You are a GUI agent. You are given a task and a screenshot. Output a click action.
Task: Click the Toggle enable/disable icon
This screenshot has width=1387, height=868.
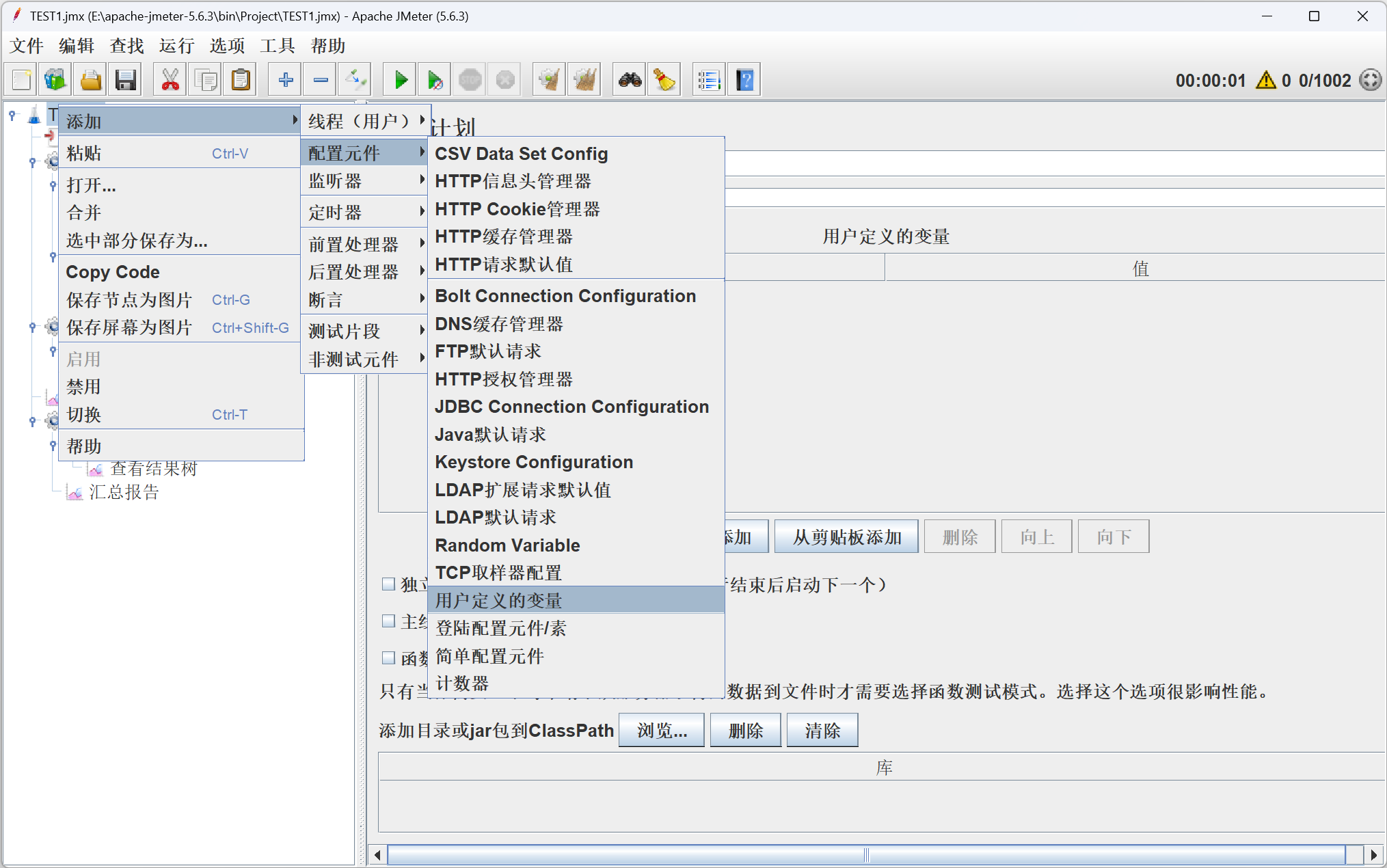coord(355,80)
